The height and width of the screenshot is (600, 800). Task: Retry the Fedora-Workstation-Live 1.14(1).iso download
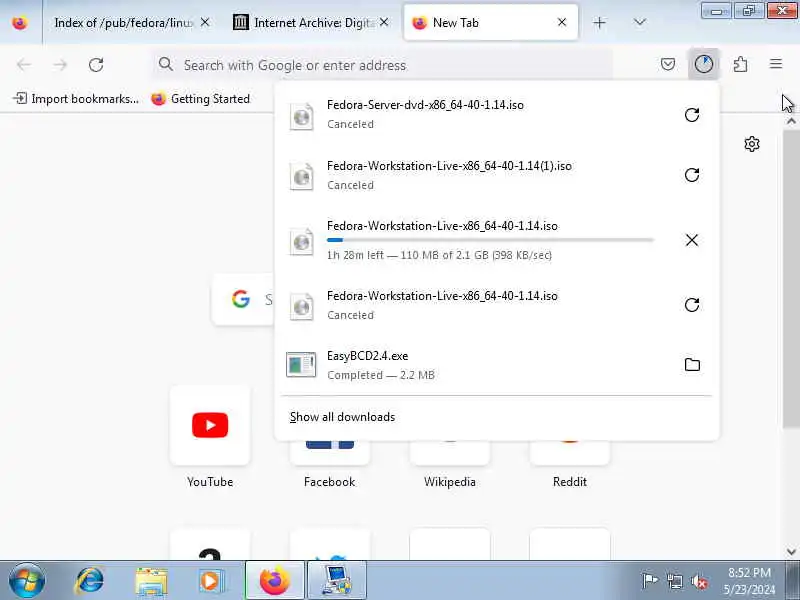691,175
